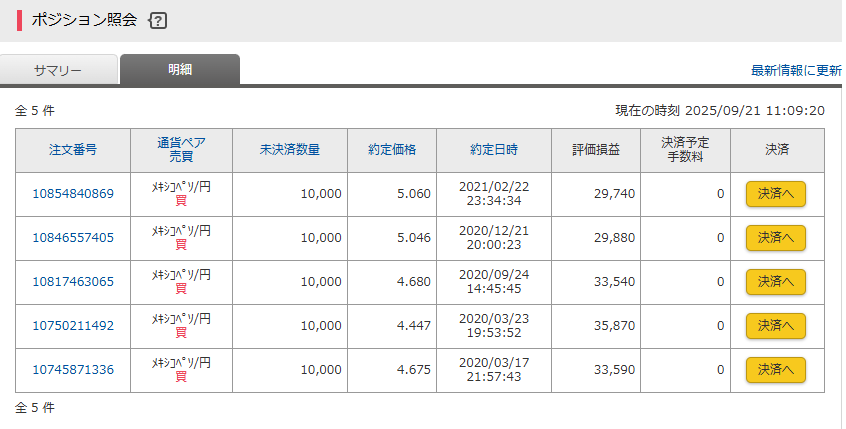The width and height of the screenshot is (846, 429).
Task: Open order number 10817463065
Action: 73,282
